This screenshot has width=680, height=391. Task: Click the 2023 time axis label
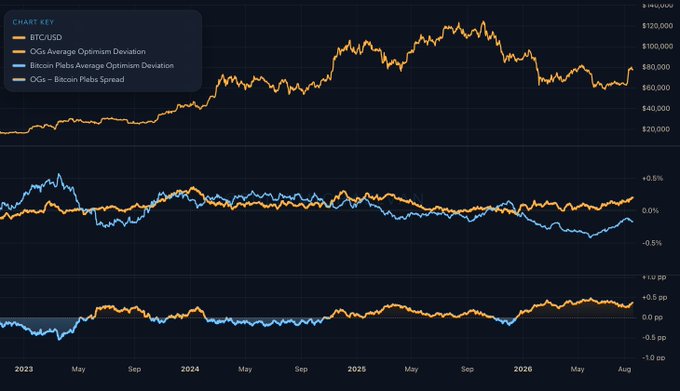[23, 369]
